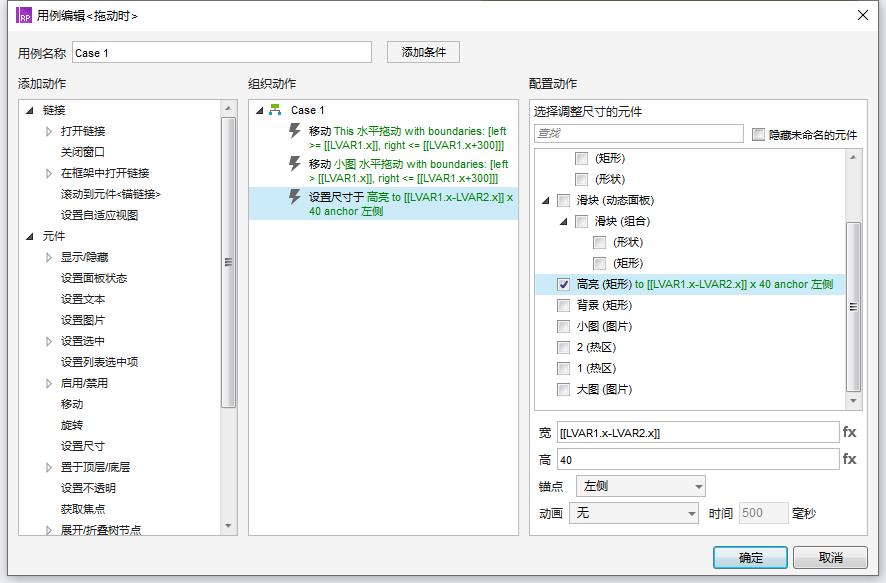Collapse the 滑块 (动态面板) tree node
Image resolution: width=886 pixels, height=583 pixels.
(x=546, y=200)
